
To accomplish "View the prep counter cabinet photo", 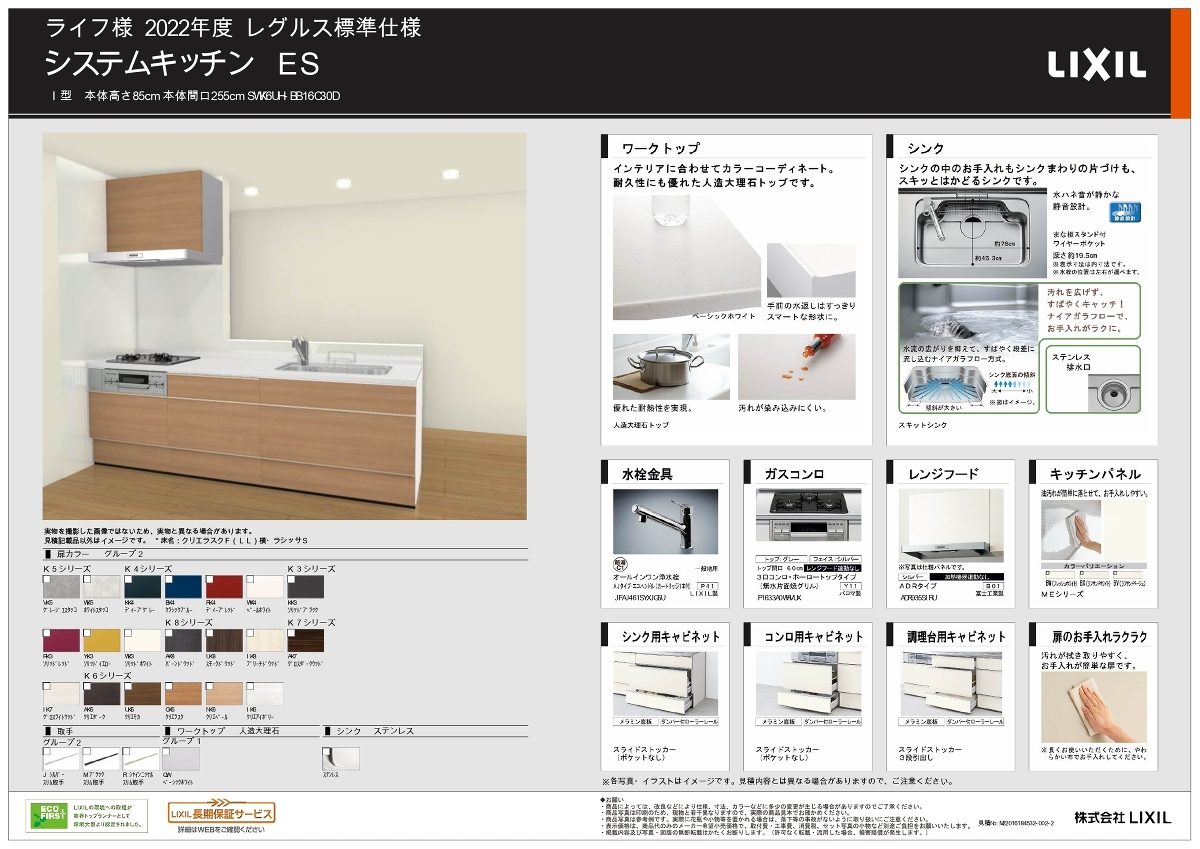I will (951, 684).
